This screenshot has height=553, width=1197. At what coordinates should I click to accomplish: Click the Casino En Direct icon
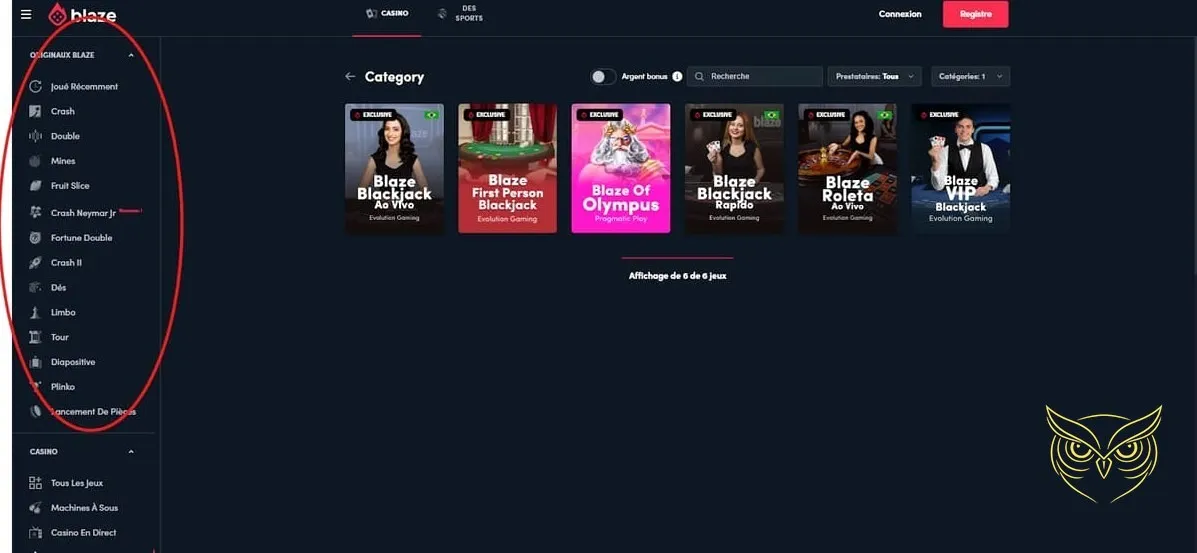tap(35, 532)
